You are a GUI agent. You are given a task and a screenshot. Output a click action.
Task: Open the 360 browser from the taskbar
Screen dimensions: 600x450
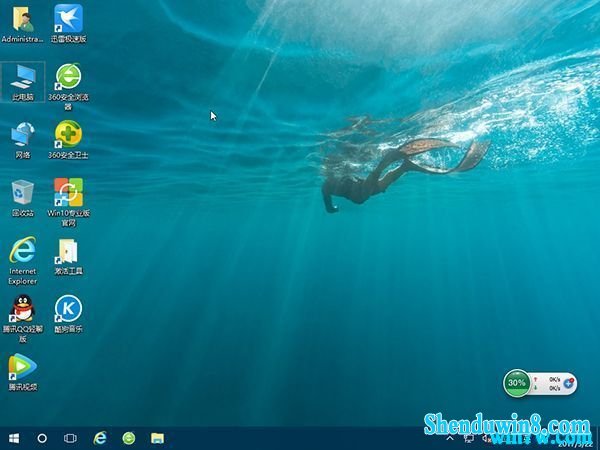(x=129, y=438)
